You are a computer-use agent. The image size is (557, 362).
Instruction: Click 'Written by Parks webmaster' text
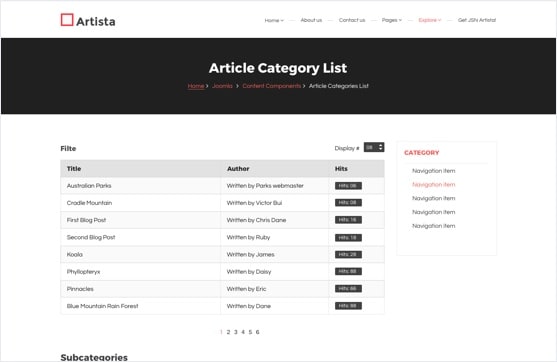coord(265,186)
